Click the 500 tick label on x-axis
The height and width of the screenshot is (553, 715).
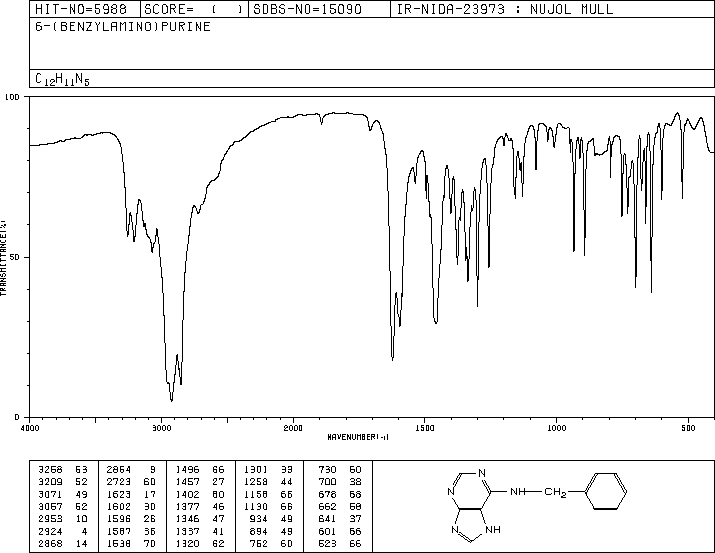(688, 428)
